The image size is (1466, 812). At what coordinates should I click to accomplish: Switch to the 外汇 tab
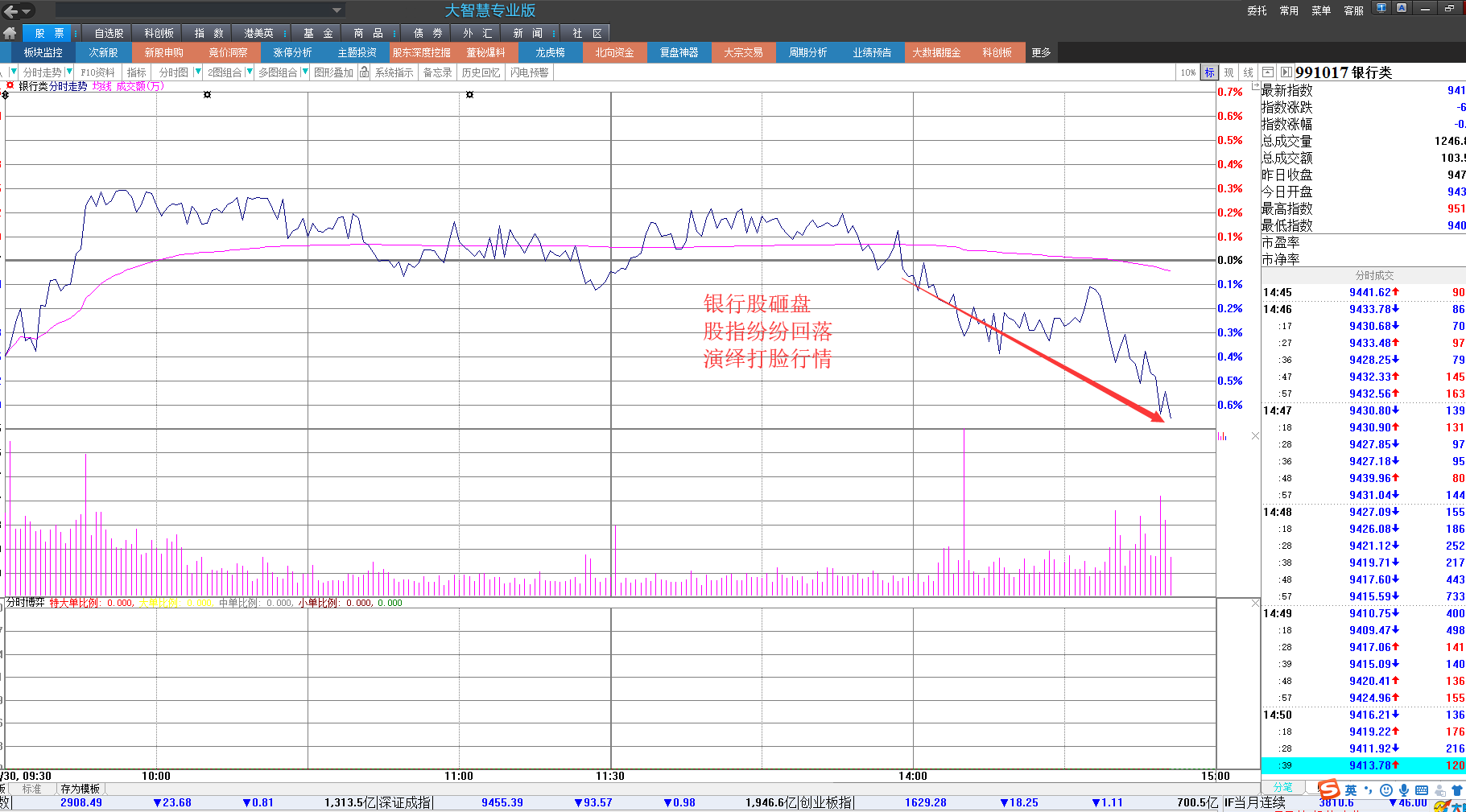pos(477,33)
